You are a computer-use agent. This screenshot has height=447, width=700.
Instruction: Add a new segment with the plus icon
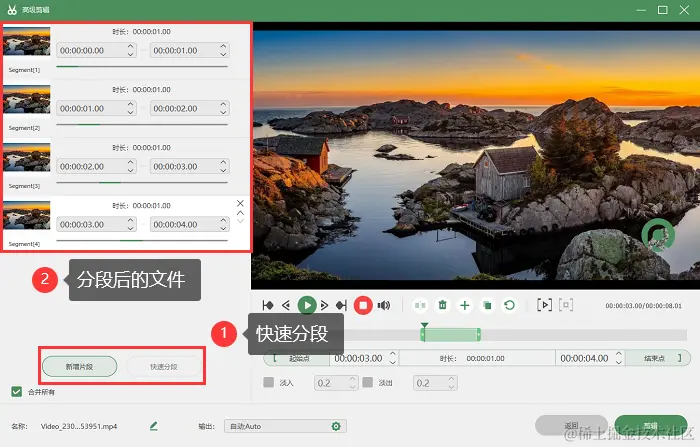(x=465, y=305)
